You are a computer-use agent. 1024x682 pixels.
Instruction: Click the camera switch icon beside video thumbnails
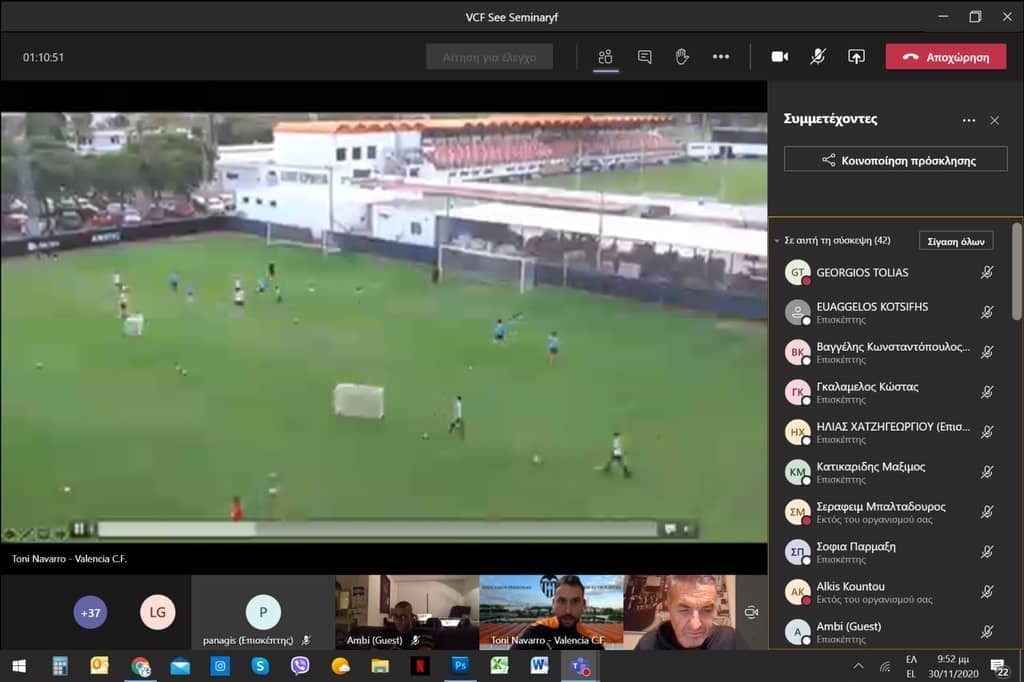(751, 612)
